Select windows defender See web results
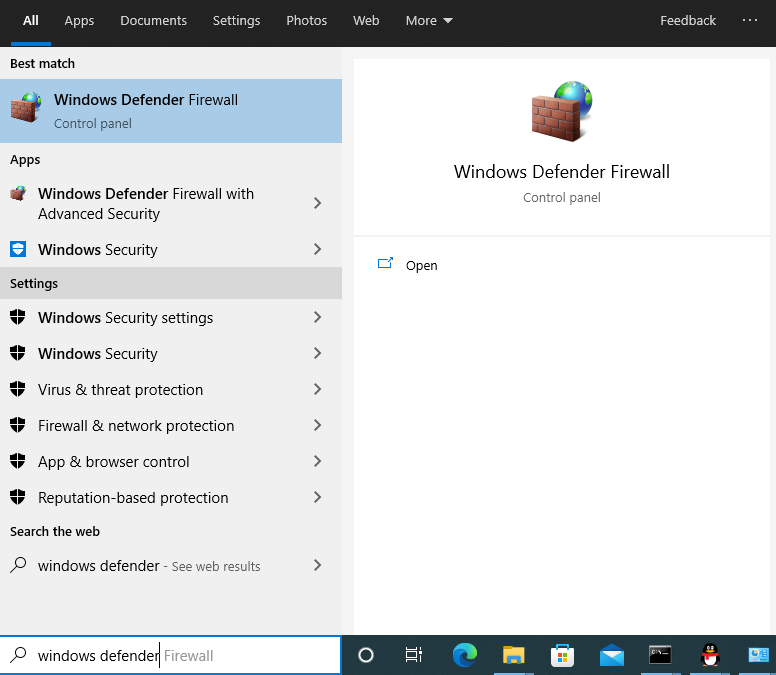Screen dimensions: 776x675 pos(171,565)
